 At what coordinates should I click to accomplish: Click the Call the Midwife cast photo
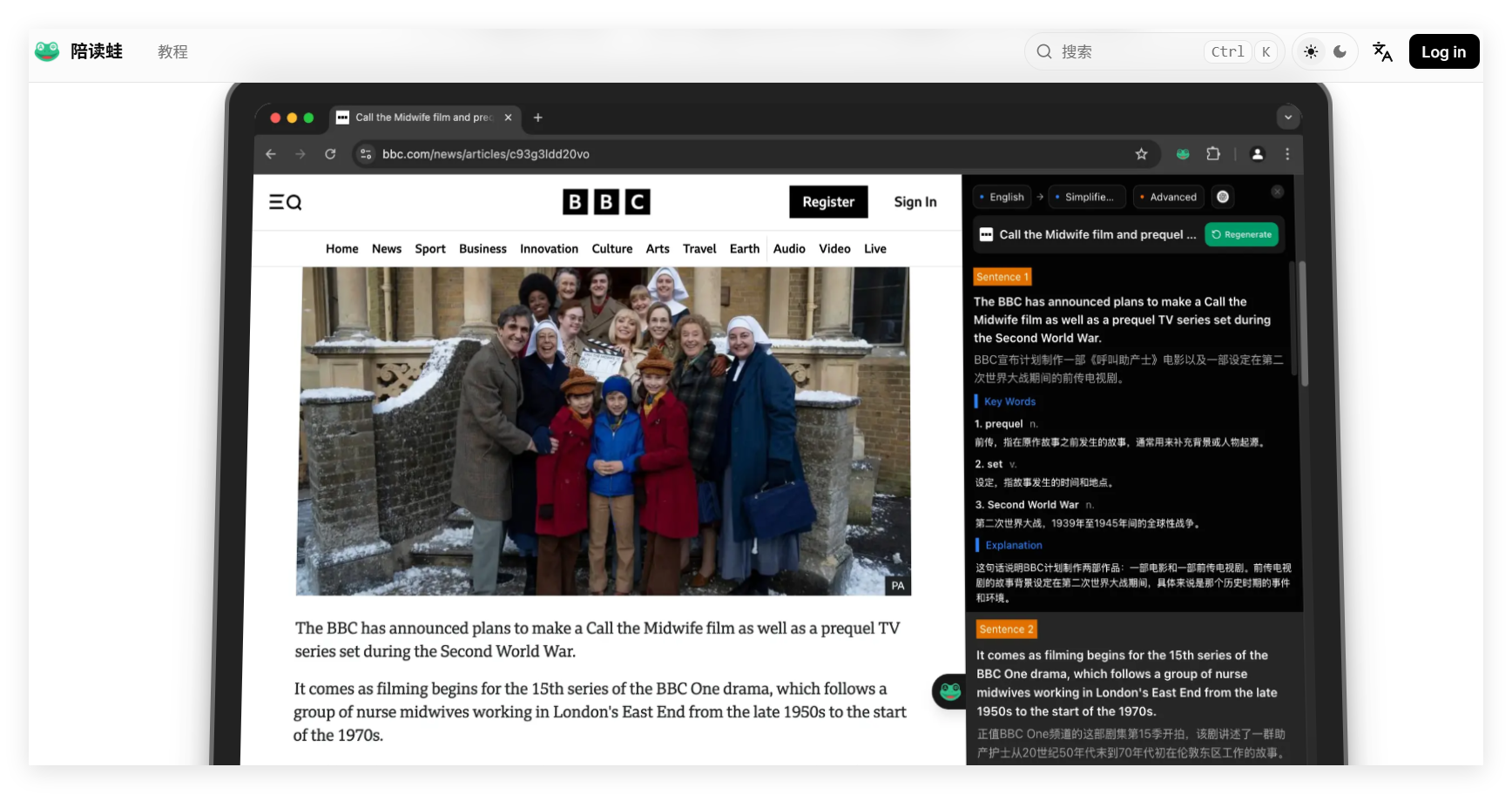(604, 431)
